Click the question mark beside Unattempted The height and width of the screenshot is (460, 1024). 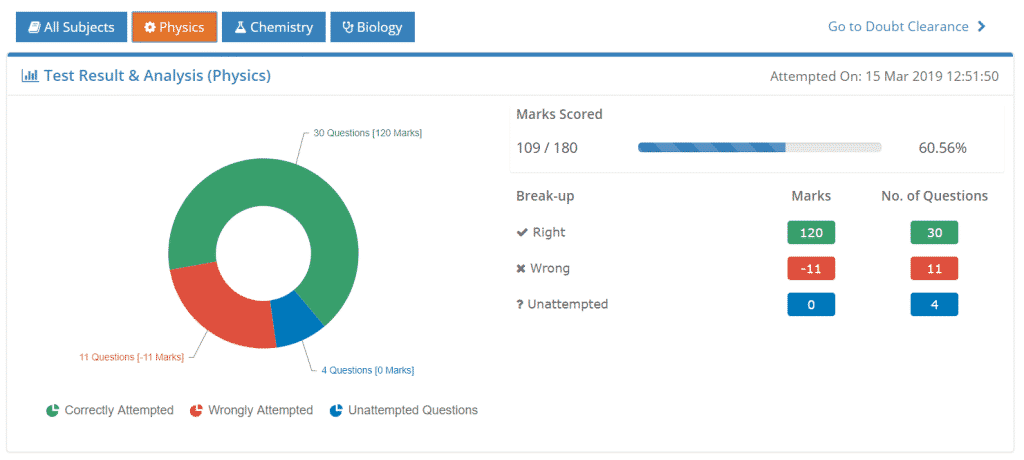(520, 304)
